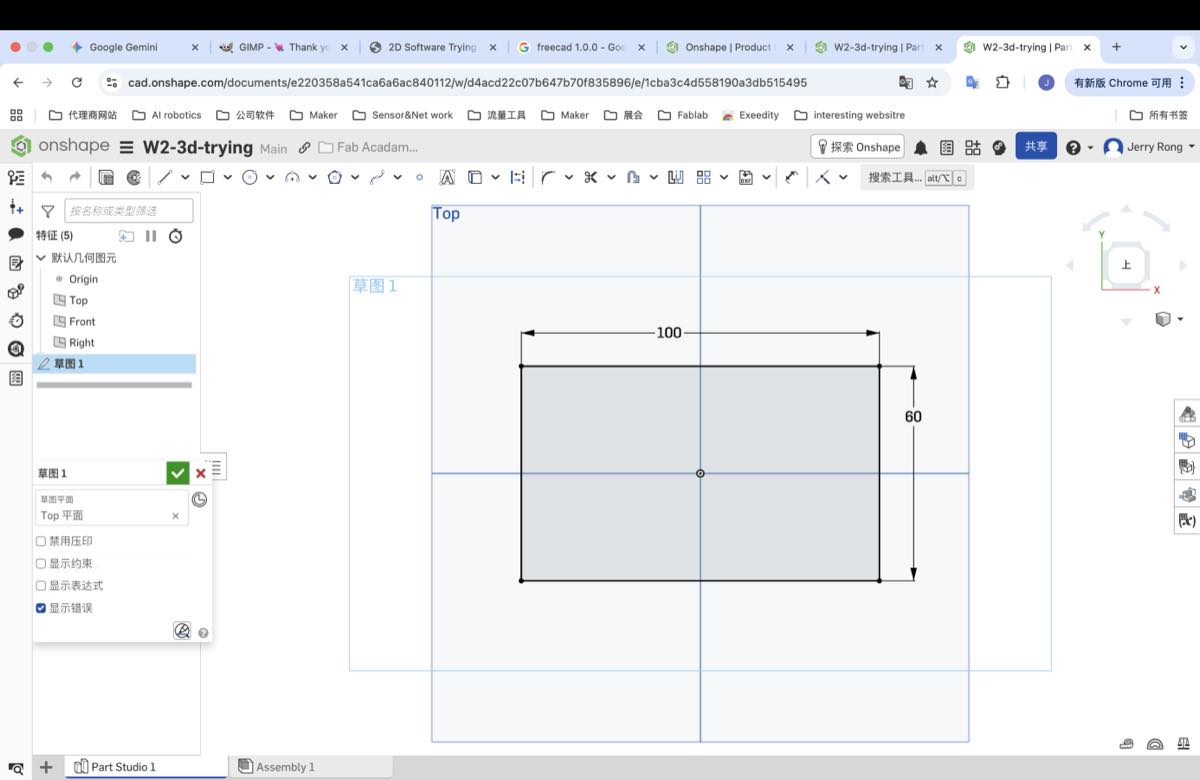Image resolution: width=1200 pixels, height=780 pixels.
Task: Select the Corner rectangle tool
Action: pos(208,177)
